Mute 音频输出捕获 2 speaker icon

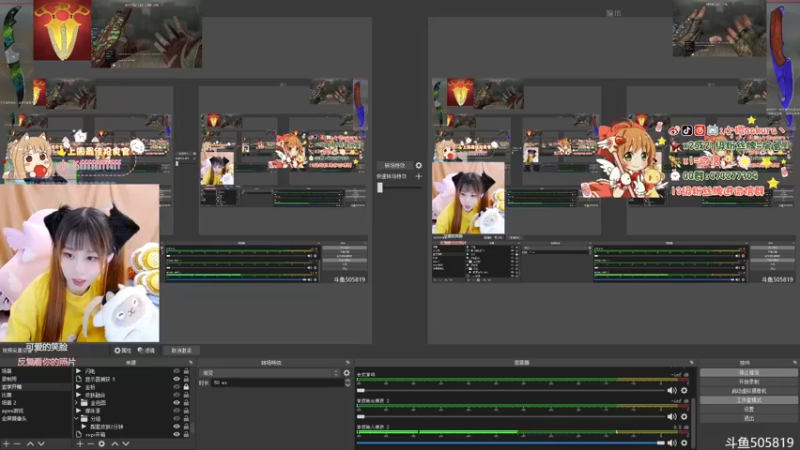pos(672,417)
